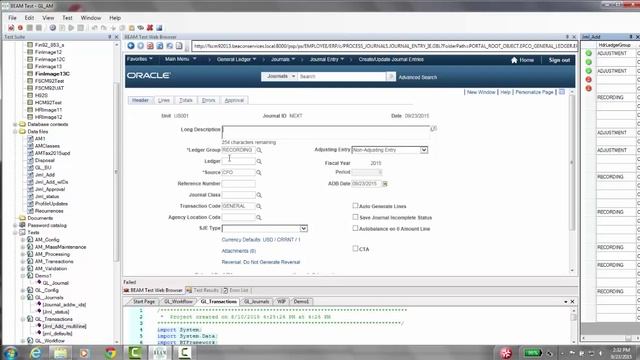The width and height of the screenshot is (640, 360).
Task: Open the File menu
Action: pos(12,18)
